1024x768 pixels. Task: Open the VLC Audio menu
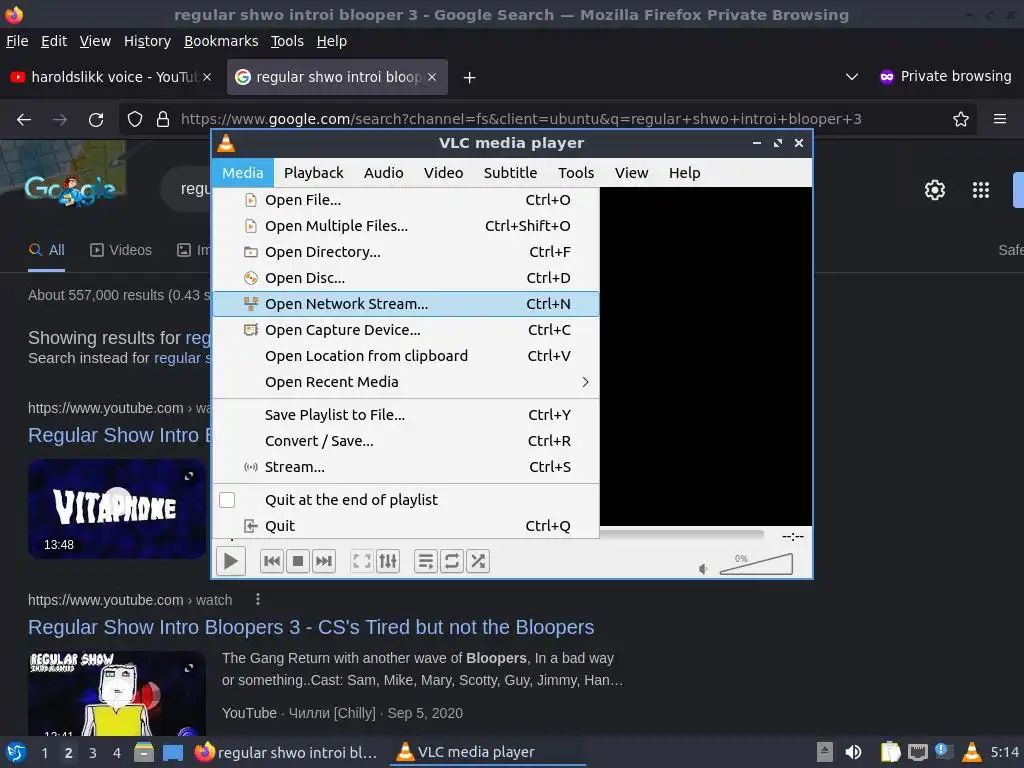point(383,172)
